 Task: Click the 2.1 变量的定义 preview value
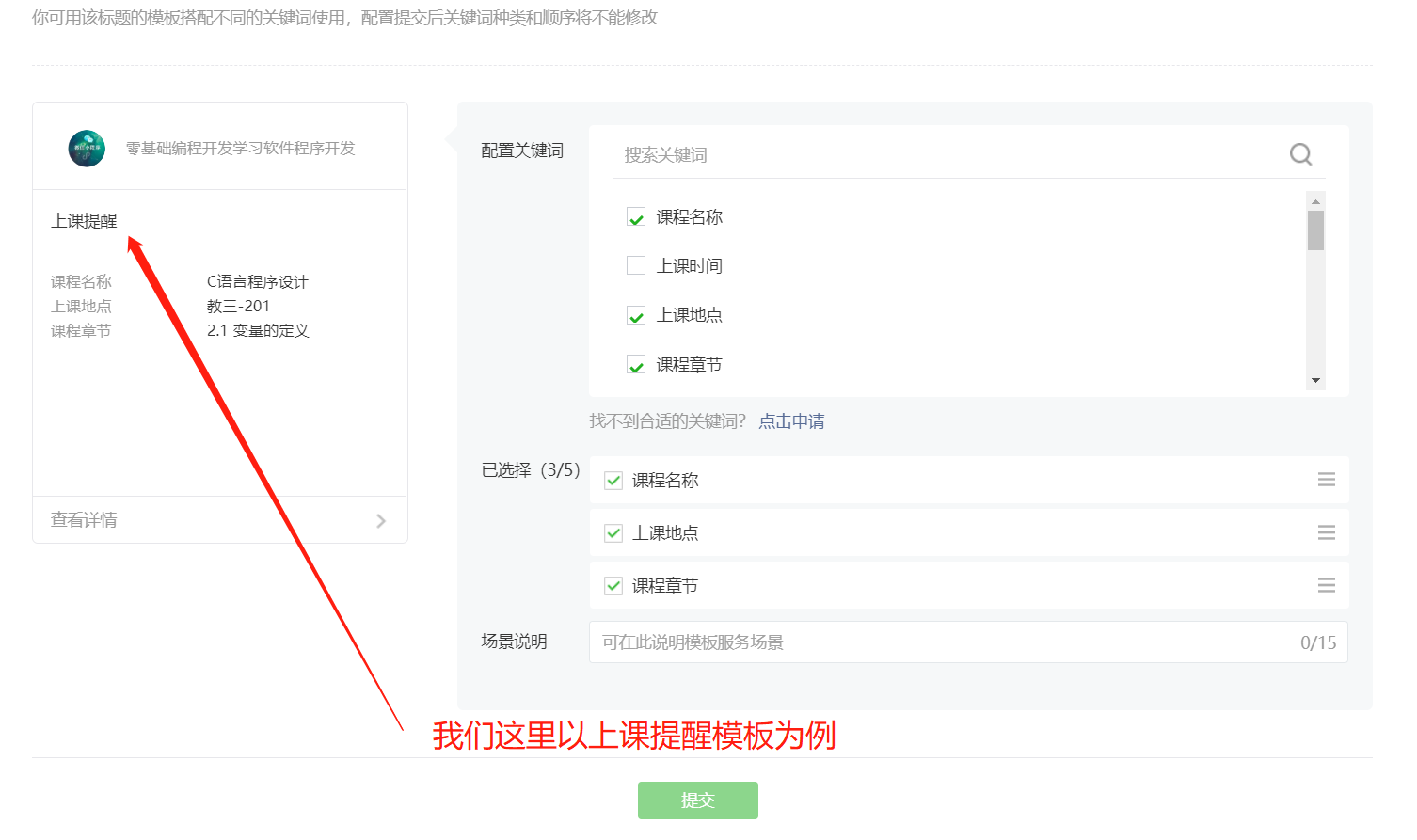click(x=258, y=331)
